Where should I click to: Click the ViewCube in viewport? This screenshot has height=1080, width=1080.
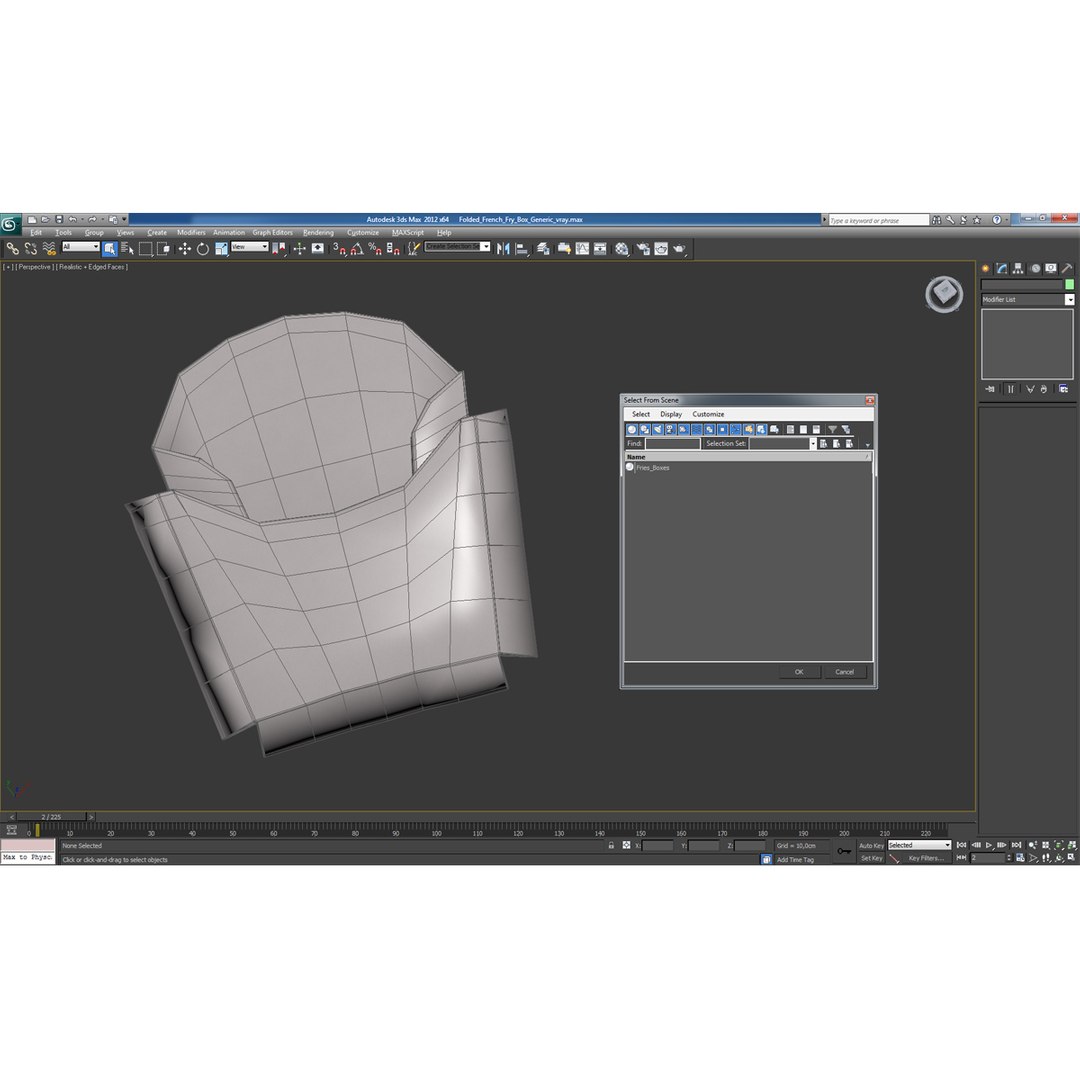944,294
